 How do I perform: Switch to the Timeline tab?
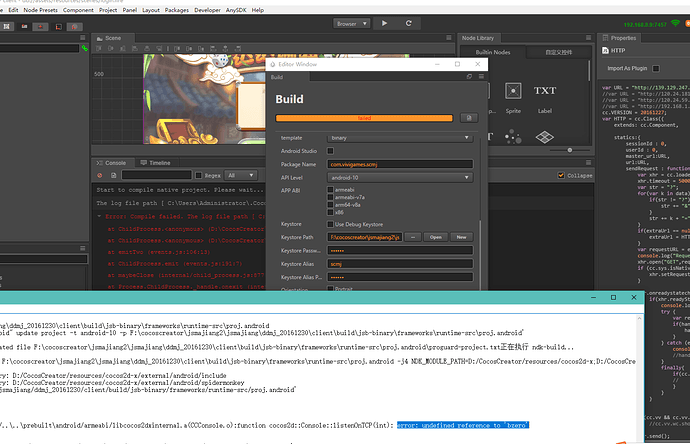(x=155, y=163)
